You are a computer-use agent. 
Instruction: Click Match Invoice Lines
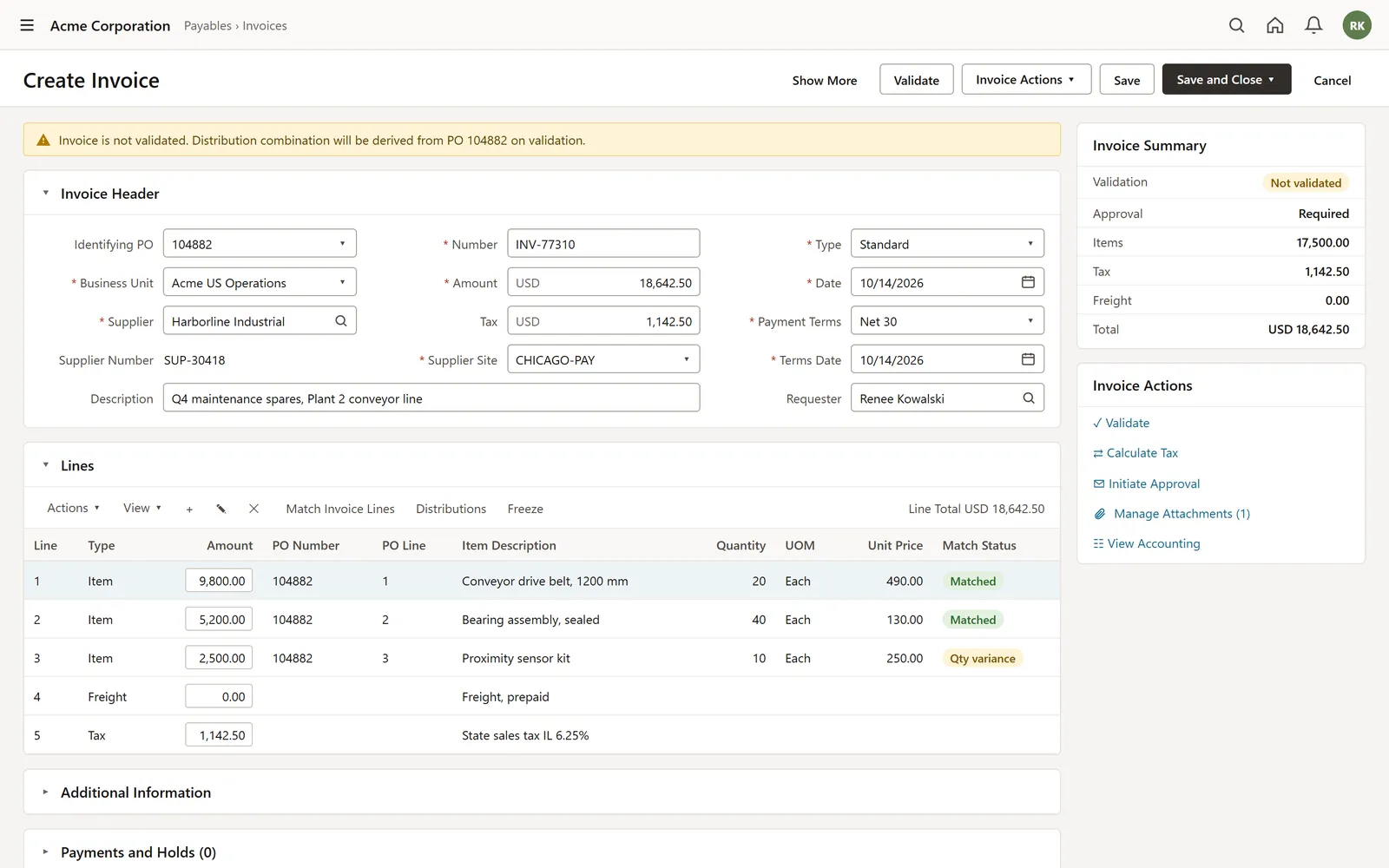(340, 509)
